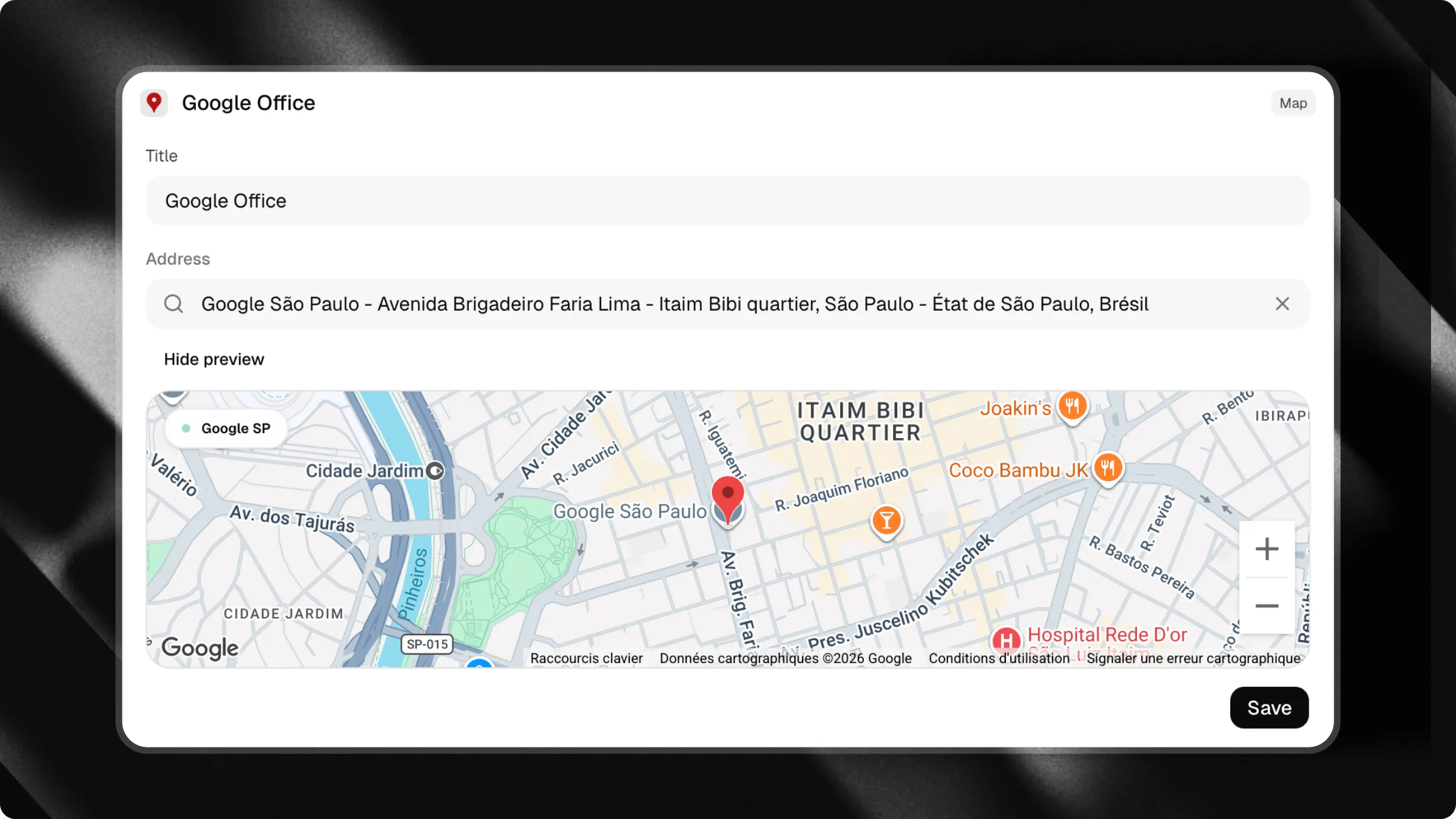Click the red marker pin on map
Viewport: 1456px width, 819px height.
727,499
